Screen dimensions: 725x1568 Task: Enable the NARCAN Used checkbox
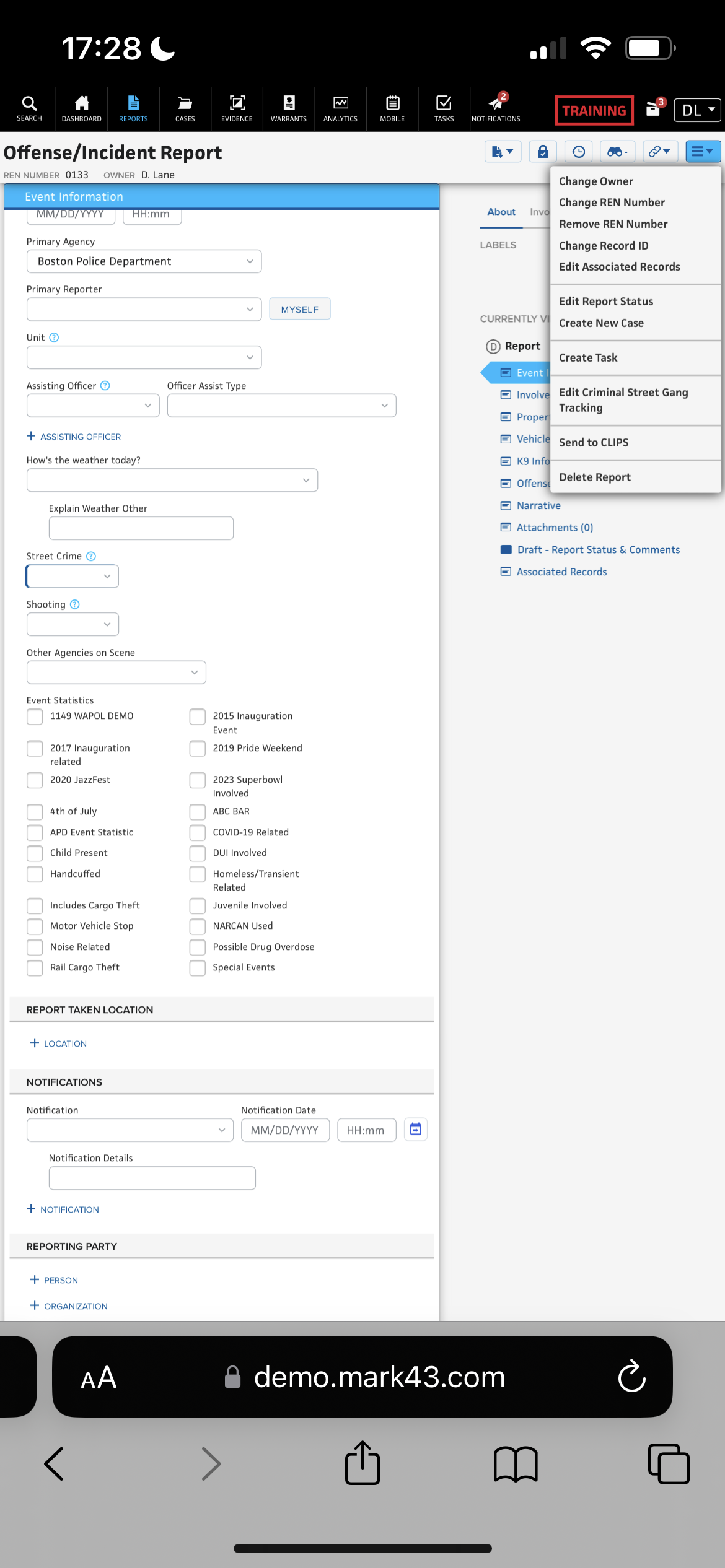tap(198, 926)
